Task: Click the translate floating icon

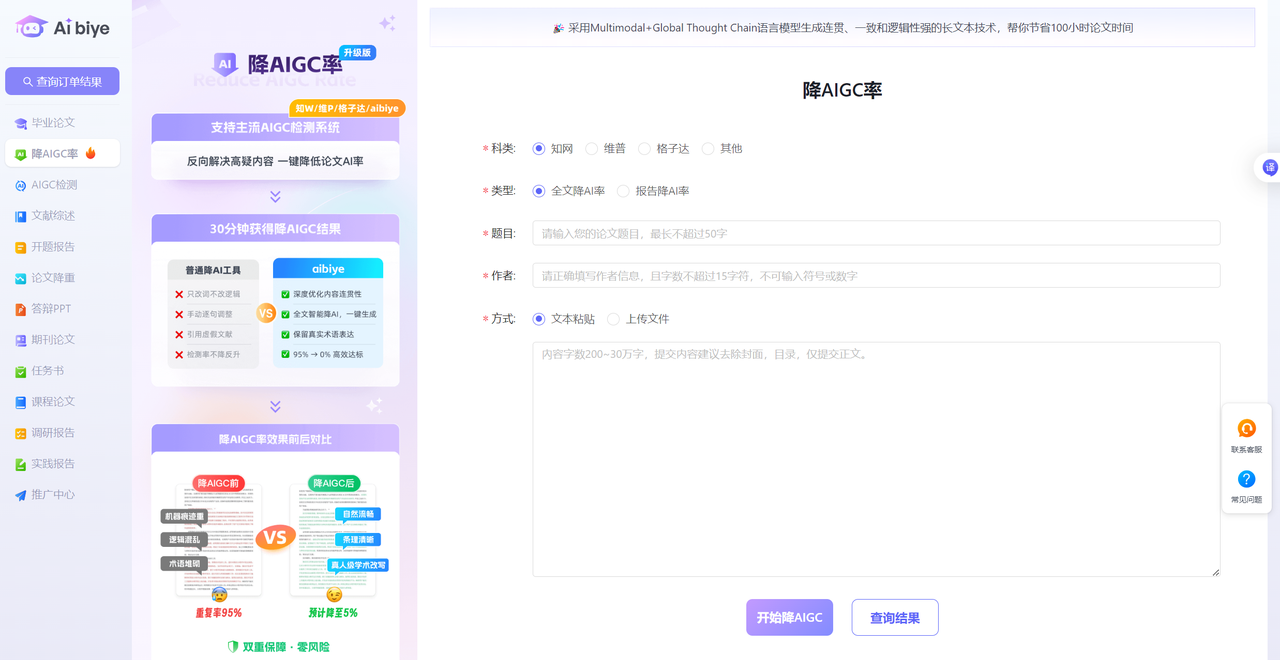Action: click(x=1270, y=167)
